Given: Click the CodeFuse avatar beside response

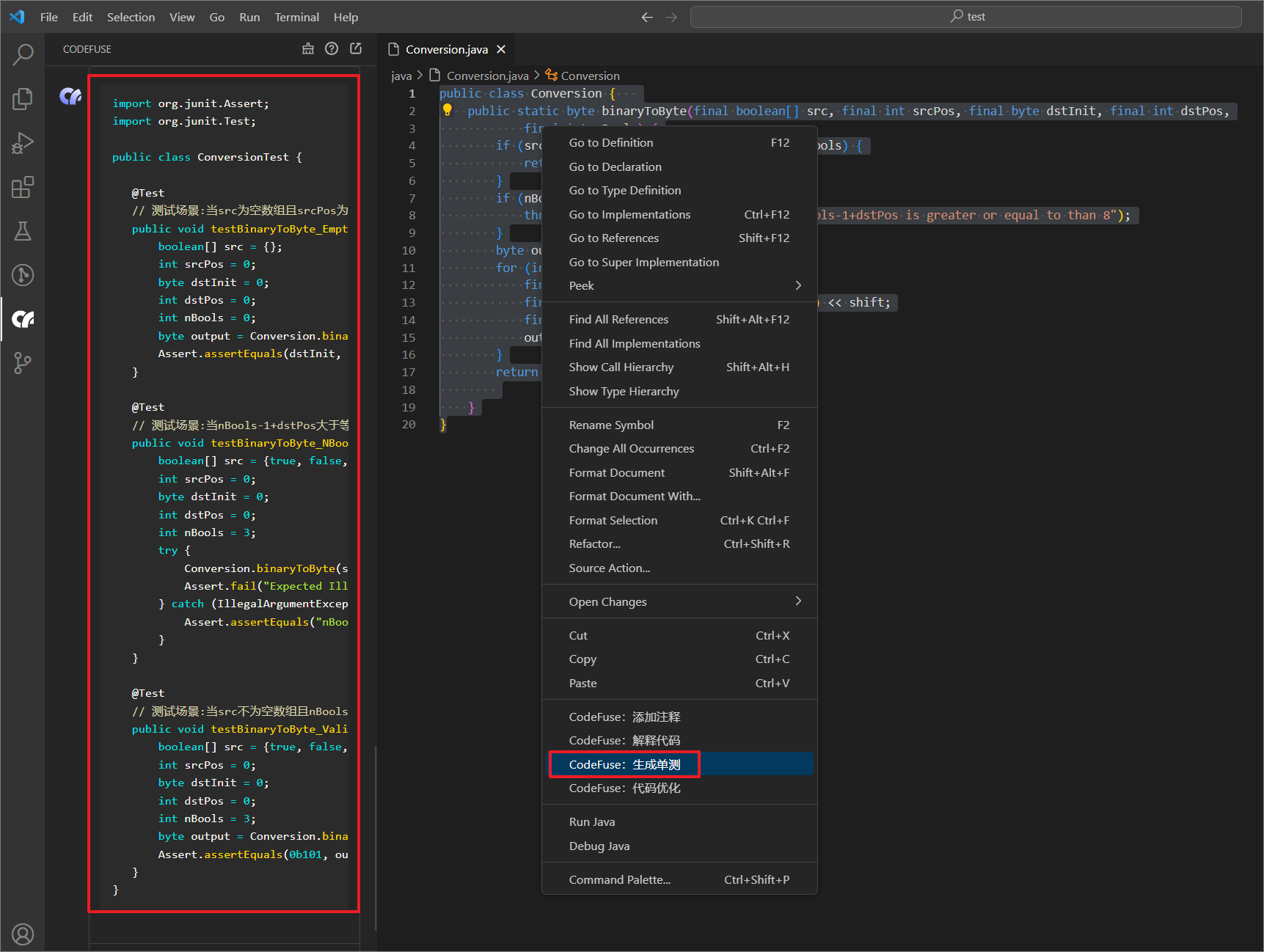Looking at the screenshot, I should [x=70, y=95].
